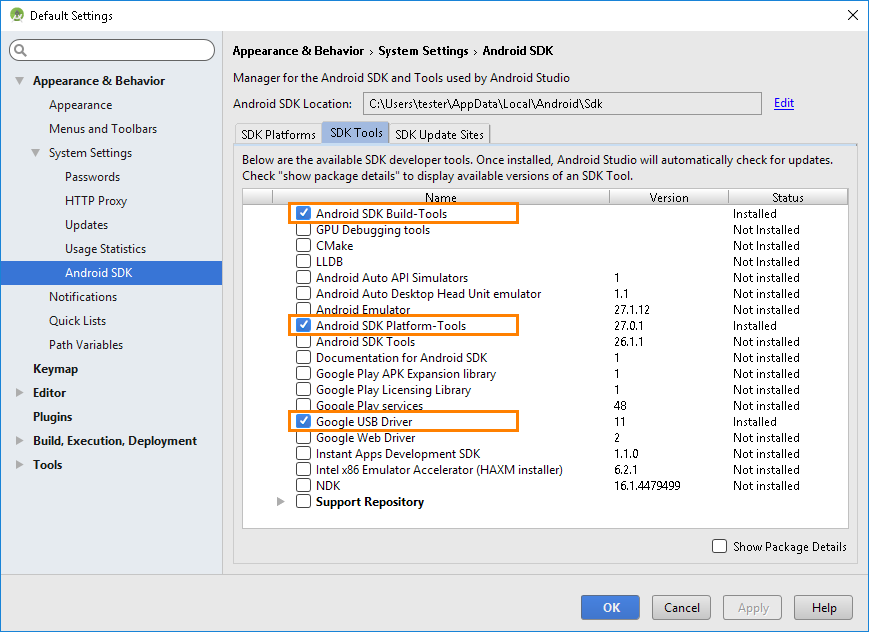Switch to SDK Platforms tab
869x632 pixels.
tap(278, 134)
